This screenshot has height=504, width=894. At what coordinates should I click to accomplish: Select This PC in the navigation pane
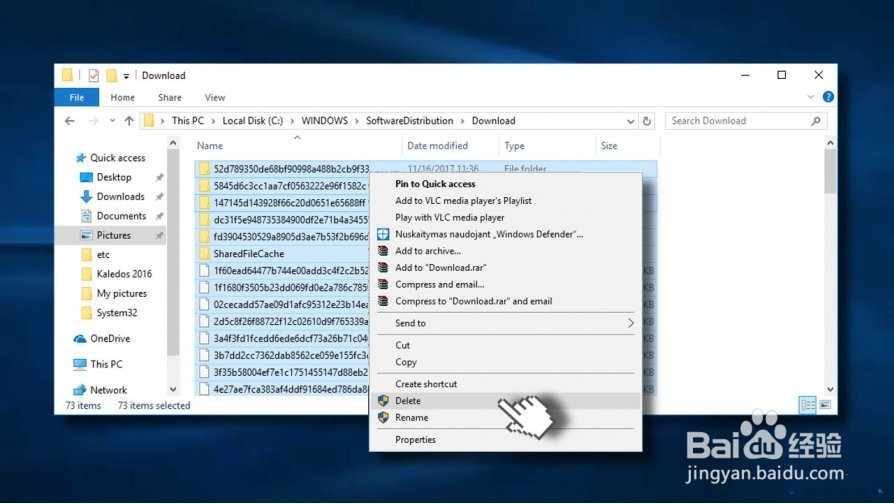coord(106,364)
